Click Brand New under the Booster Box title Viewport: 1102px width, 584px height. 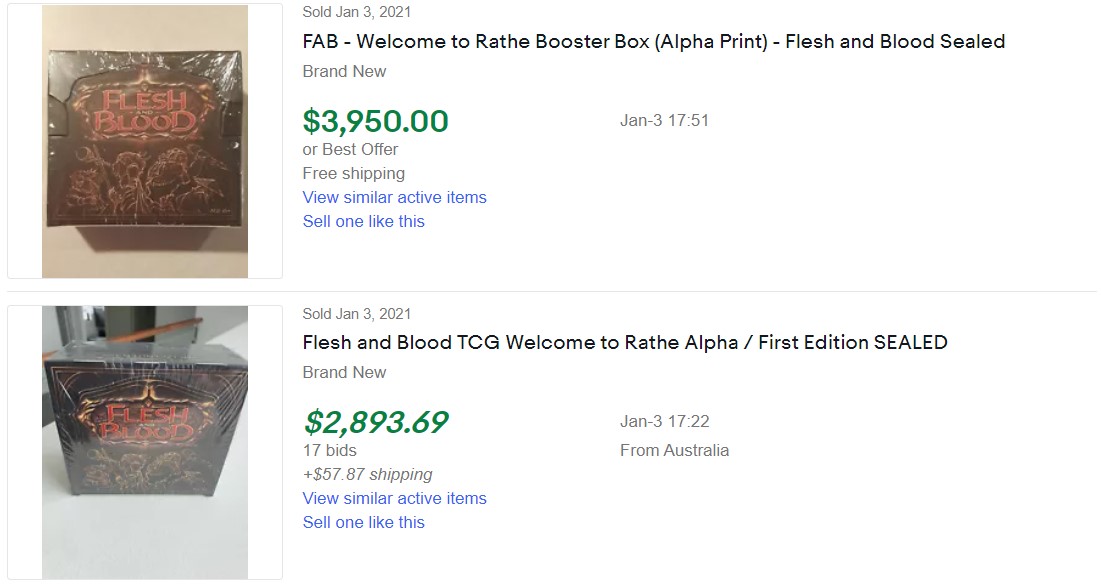pyautogui.click(x=344, y=72)
